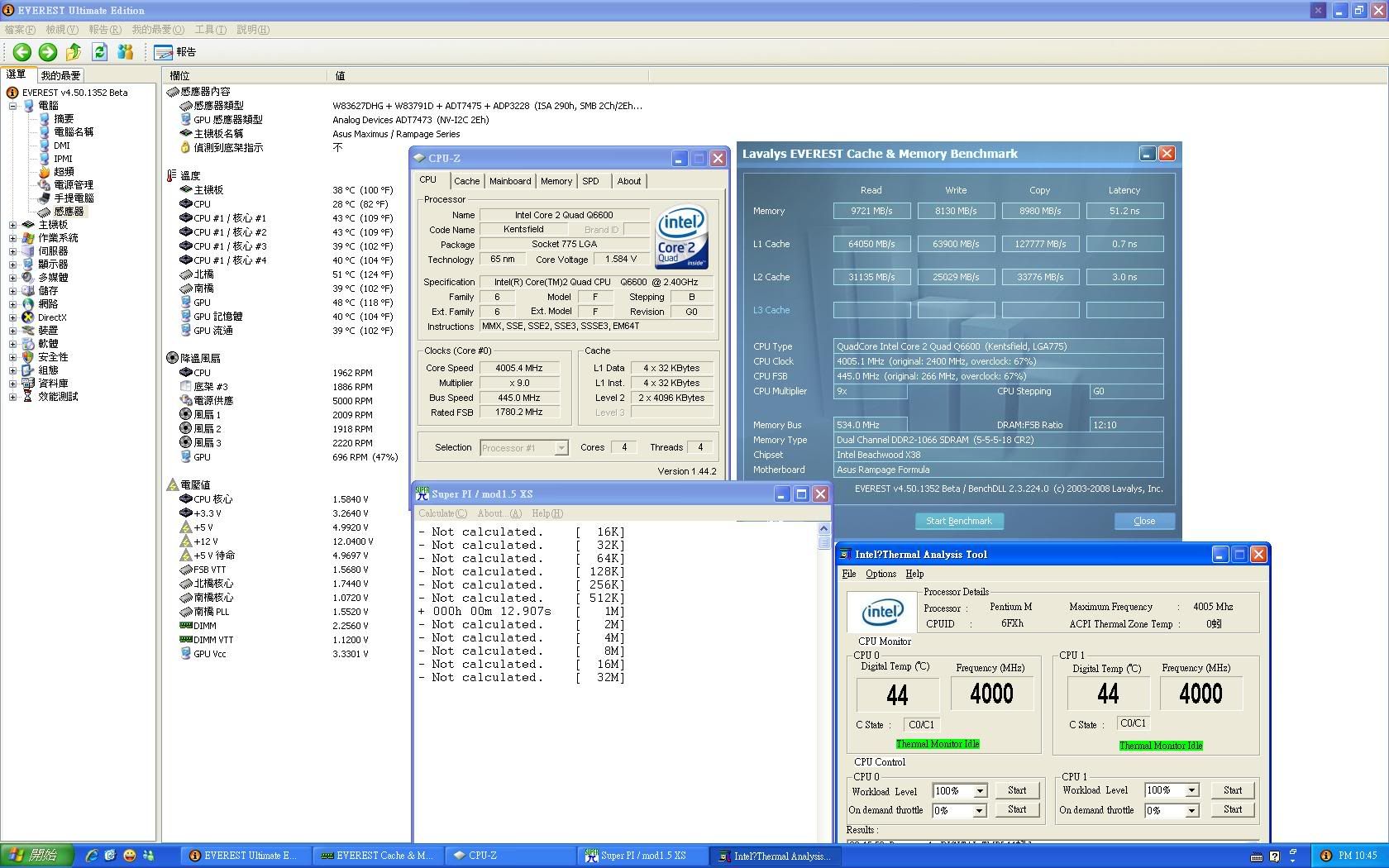Click the EVEREST info icon in system tray

(1326, 856)
